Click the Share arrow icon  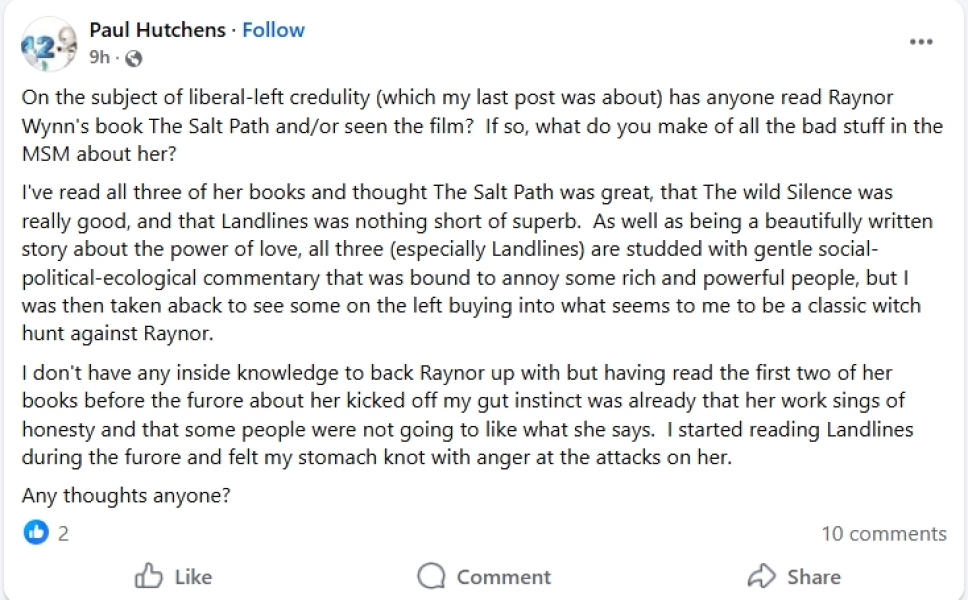tap(760, 576)
